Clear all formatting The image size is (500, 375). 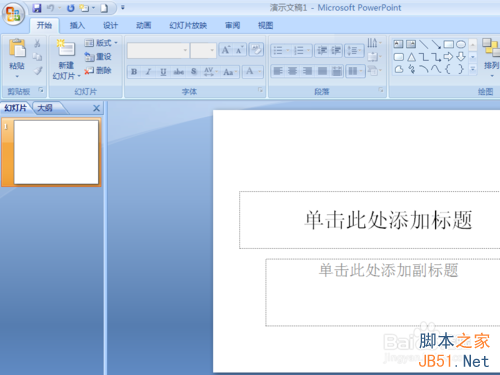[256, 50]
